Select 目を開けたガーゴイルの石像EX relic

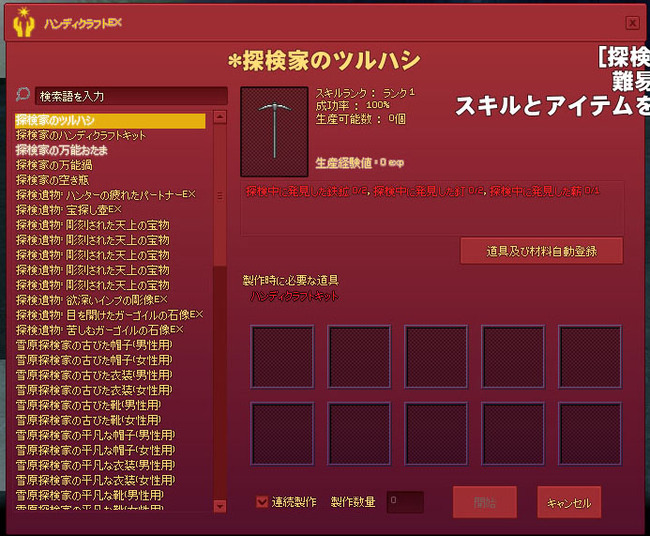point(109,315)
